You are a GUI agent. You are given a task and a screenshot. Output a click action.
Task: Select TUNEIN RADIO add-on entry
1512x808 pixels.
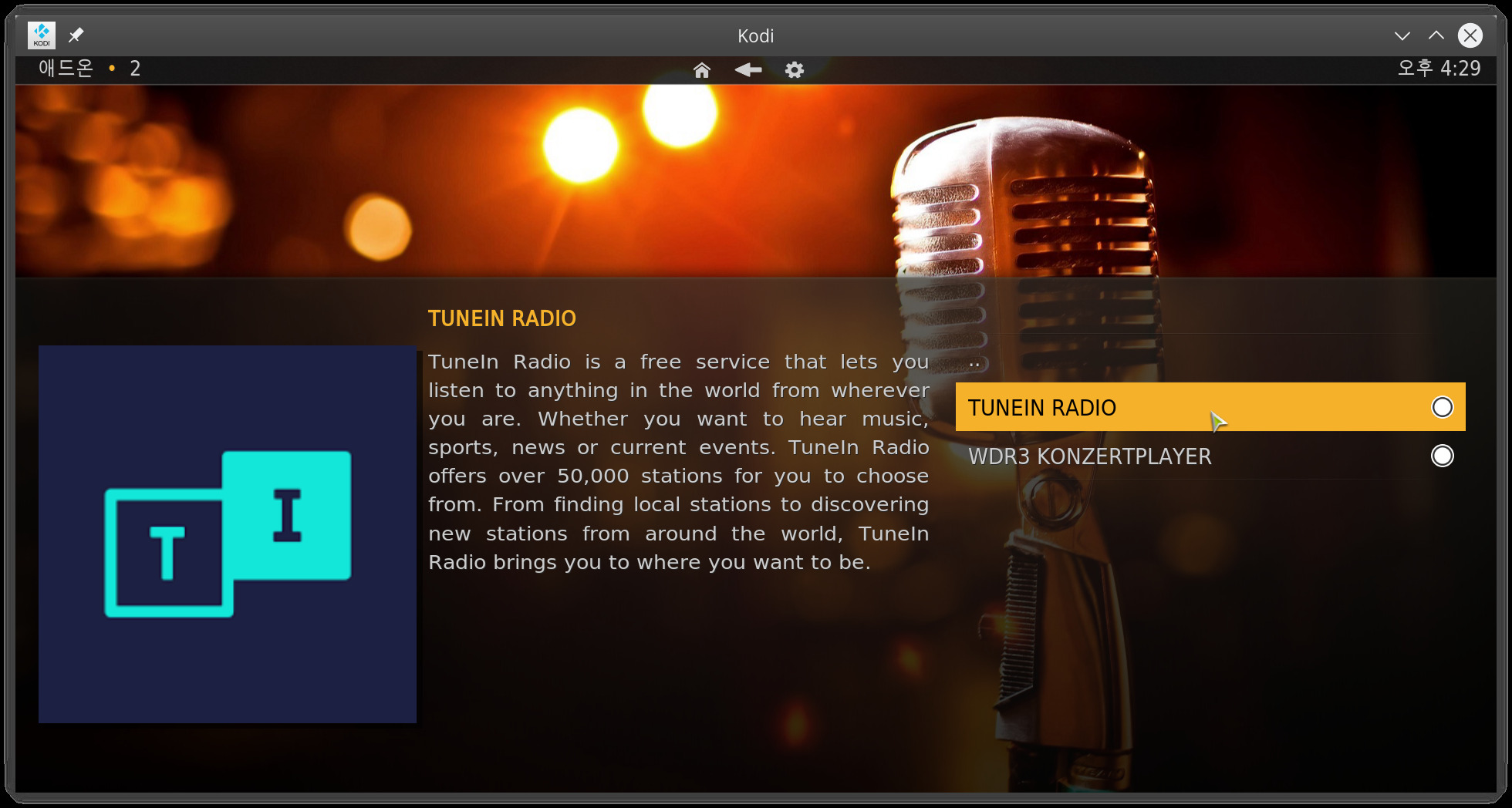1210,407
